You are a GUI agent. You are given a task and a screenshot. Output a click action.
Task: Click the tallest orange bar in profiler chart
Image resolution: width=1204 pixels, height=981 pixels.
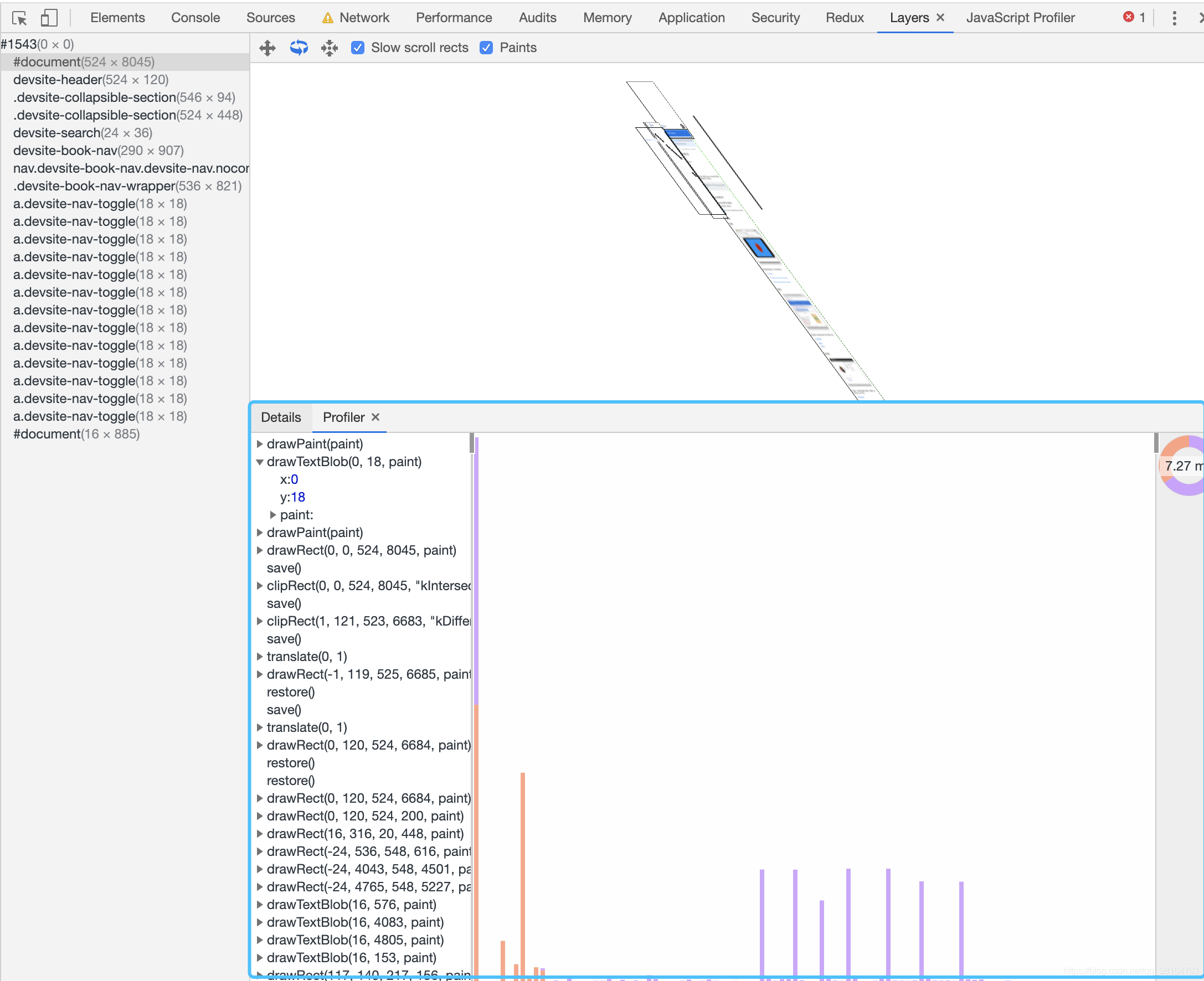click(x=523, y=874)
